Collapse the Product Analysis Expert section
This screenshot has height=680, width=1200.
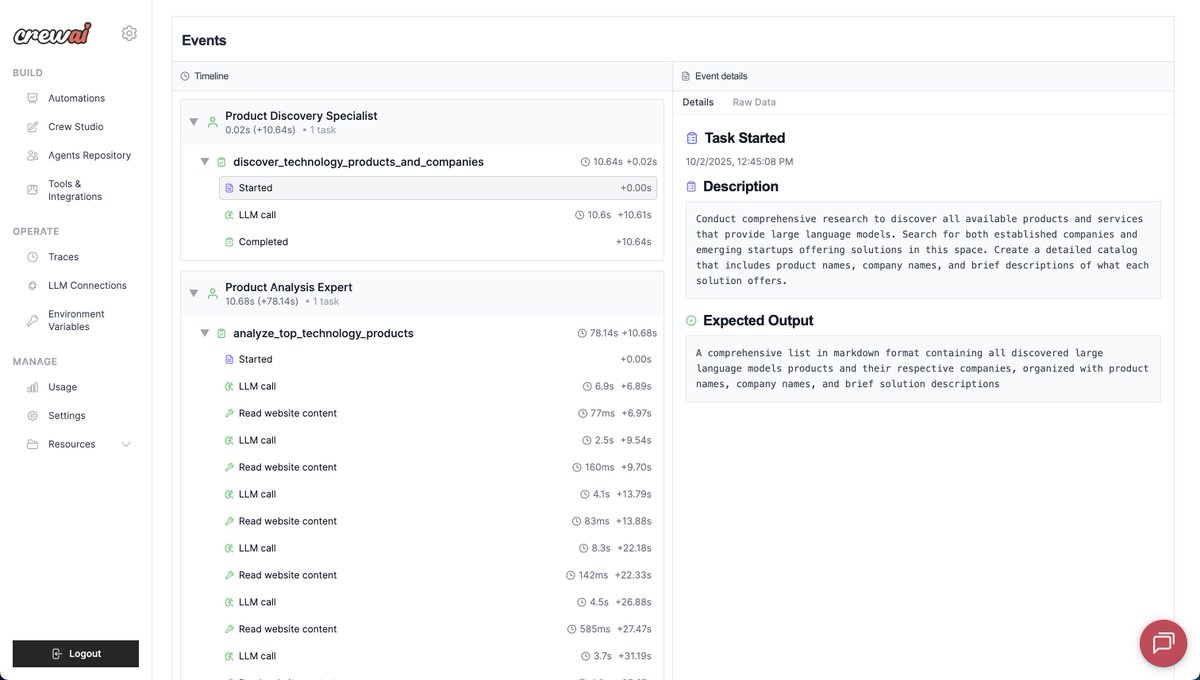[194, 293]
